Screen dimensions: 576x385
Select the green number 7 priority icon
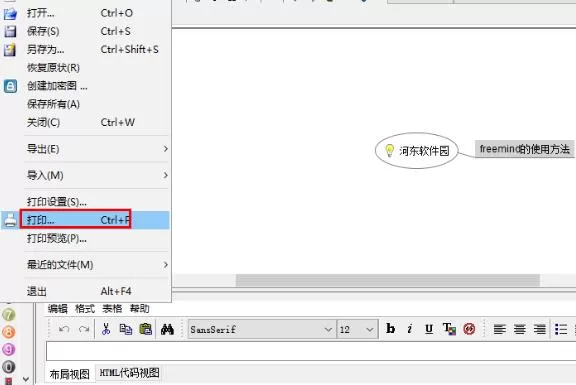pyautogui.click(x=9, y=315)
